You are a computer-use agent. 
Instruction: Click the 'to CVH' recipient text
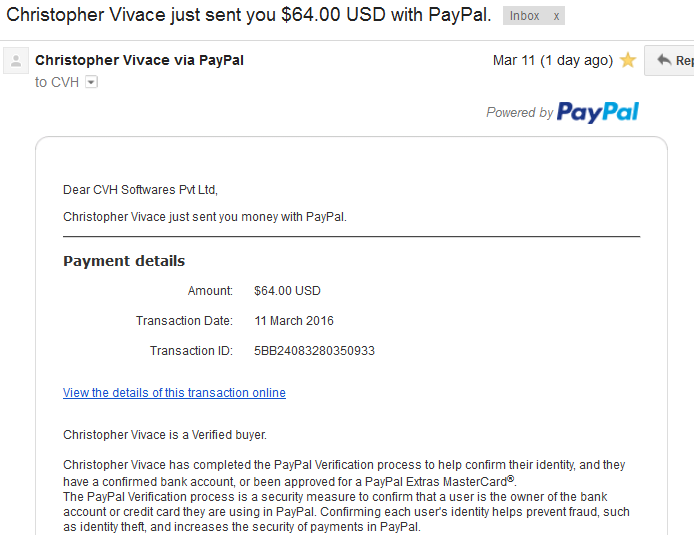coord(57,82)
